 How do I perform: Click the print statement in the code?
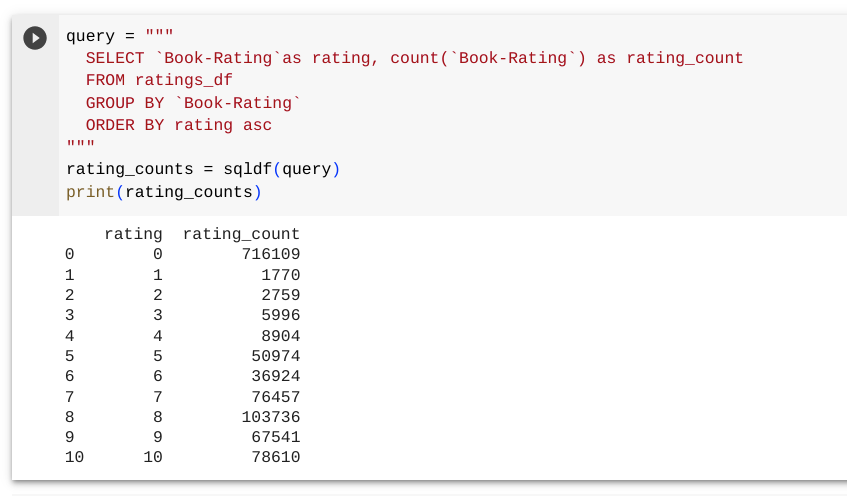pos(90,192)
